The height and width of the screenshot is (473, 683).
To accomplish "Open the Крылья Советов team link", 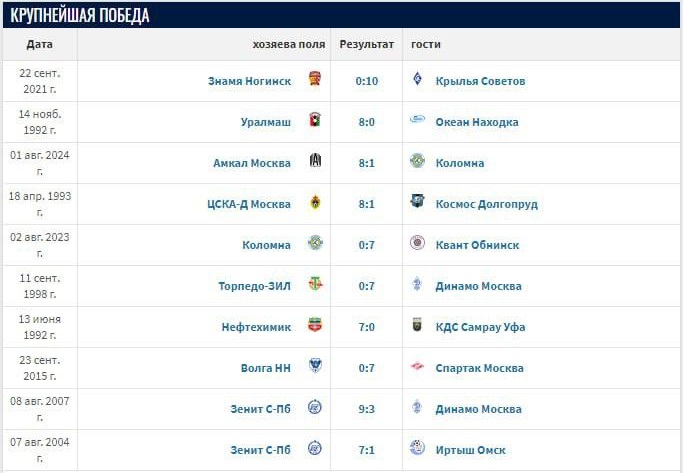I will click(480, 81).
